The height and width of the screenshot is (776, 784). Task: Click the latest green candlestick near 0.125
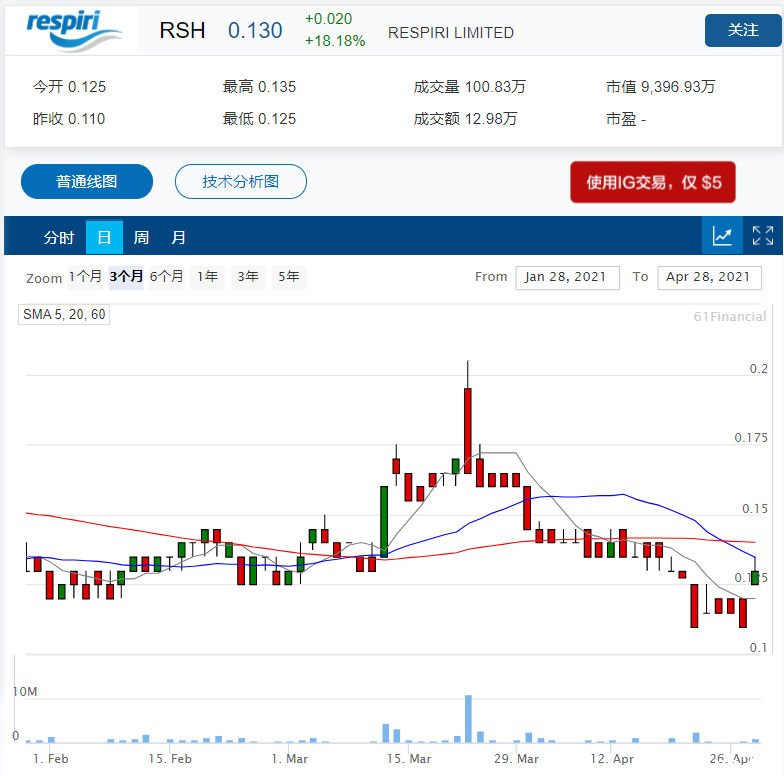(x=755, y=578)
